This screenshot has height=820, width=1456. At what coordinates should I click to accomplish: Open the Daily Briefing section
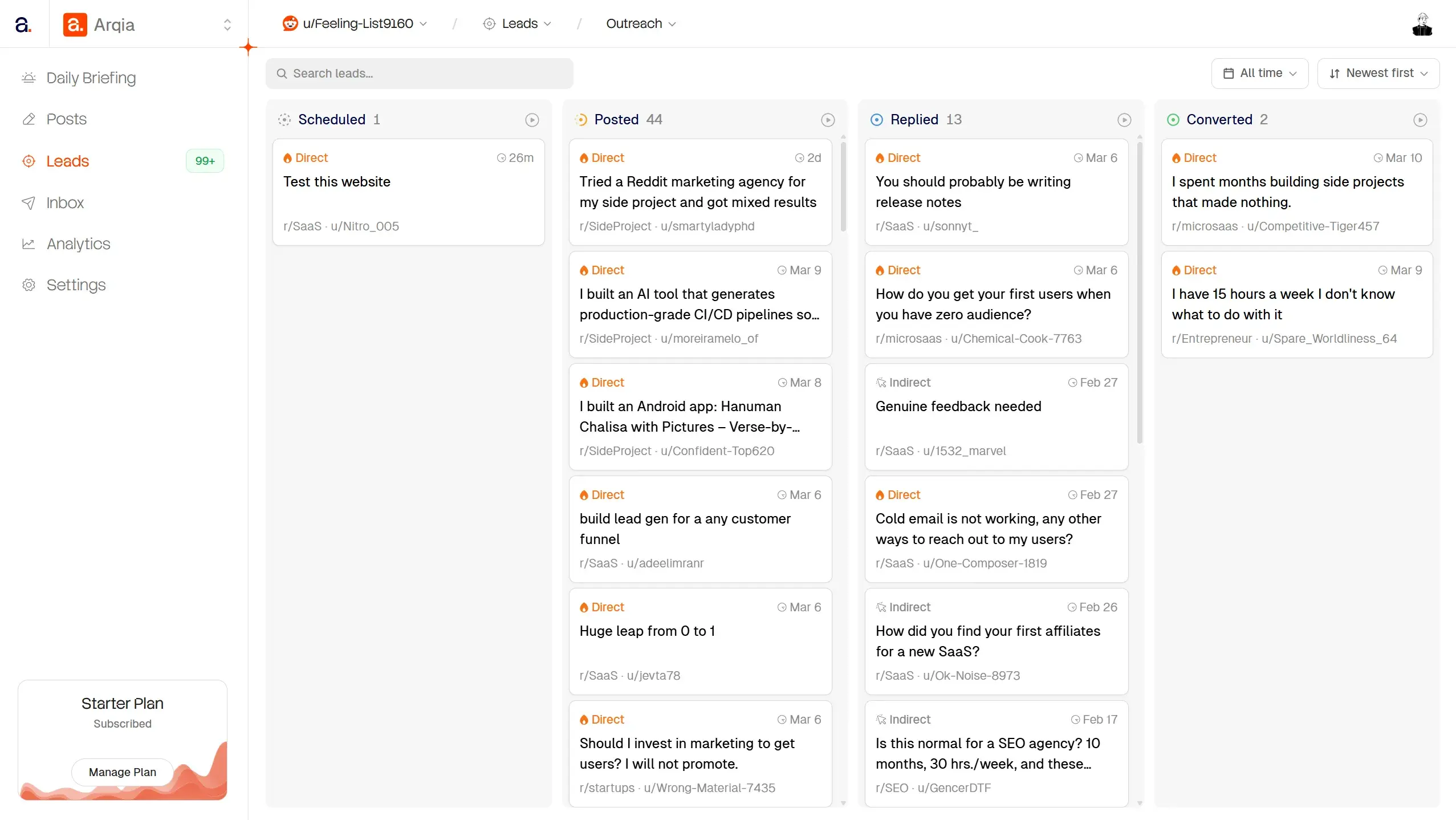pos(91,78)
